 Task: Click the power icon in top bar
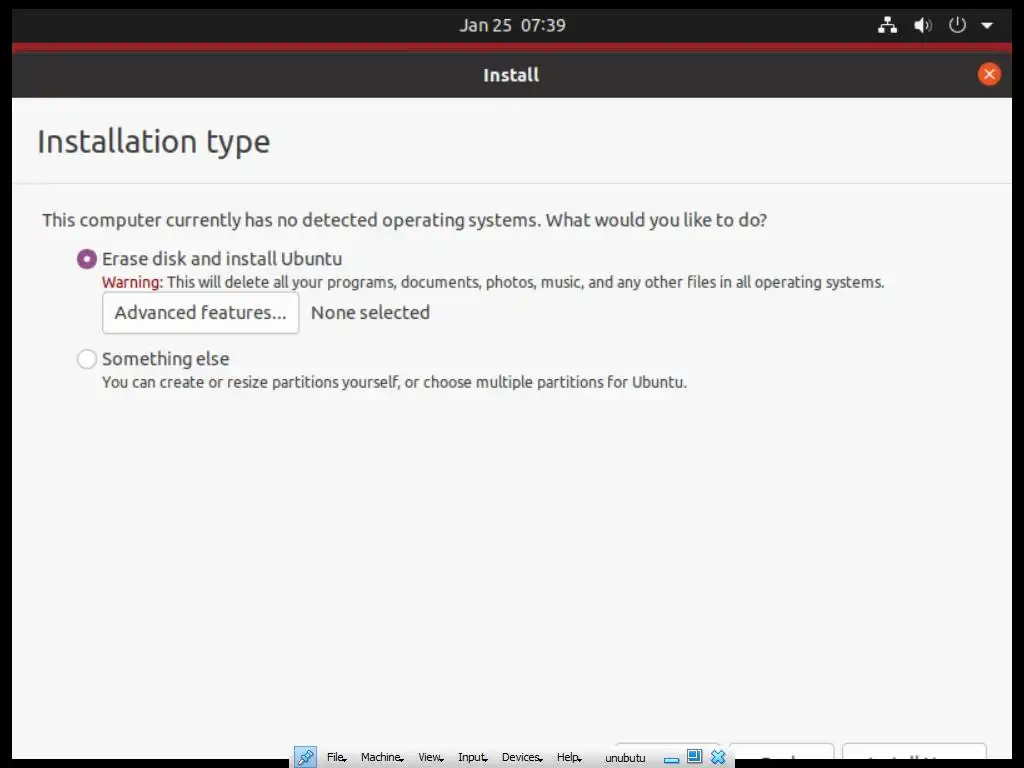click(x=957, y=25)
